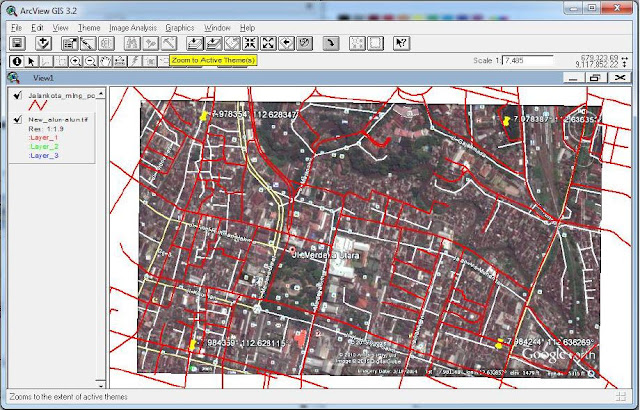
Task: Click Zoom to Full Extent button
Action: click(x=195, y=43)
